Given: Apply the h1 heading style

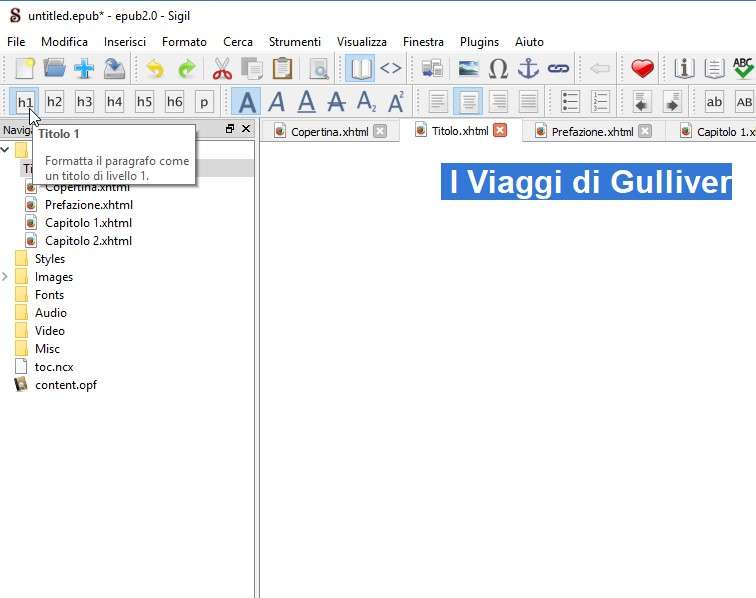Looking at the screenshot, I should pyautogui.click(x=25, y=102).
